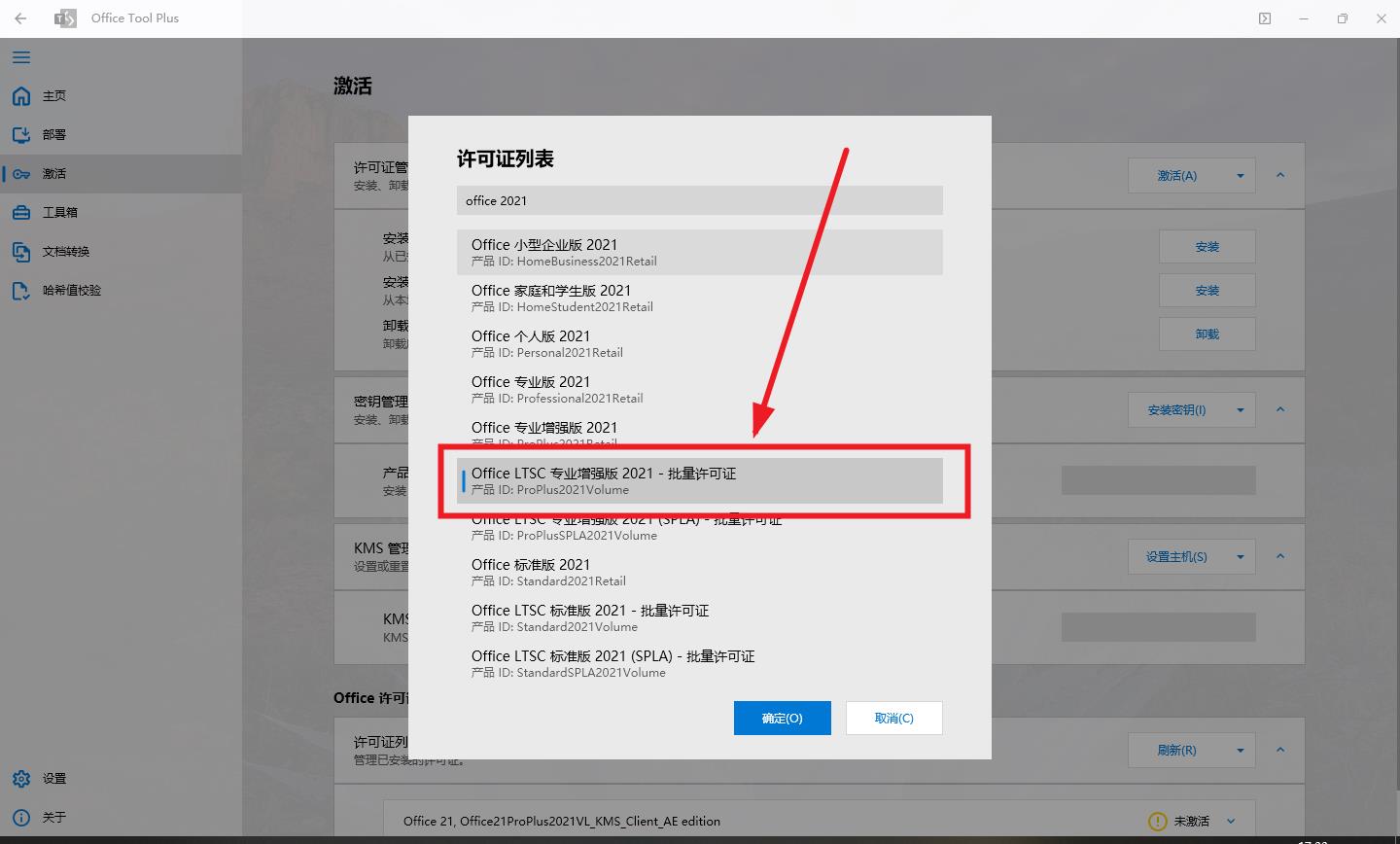Collapse the 密钥管理 section chevron
Screen dimensions: 1400x844
pyautogui.click(x=1280, y=409)
